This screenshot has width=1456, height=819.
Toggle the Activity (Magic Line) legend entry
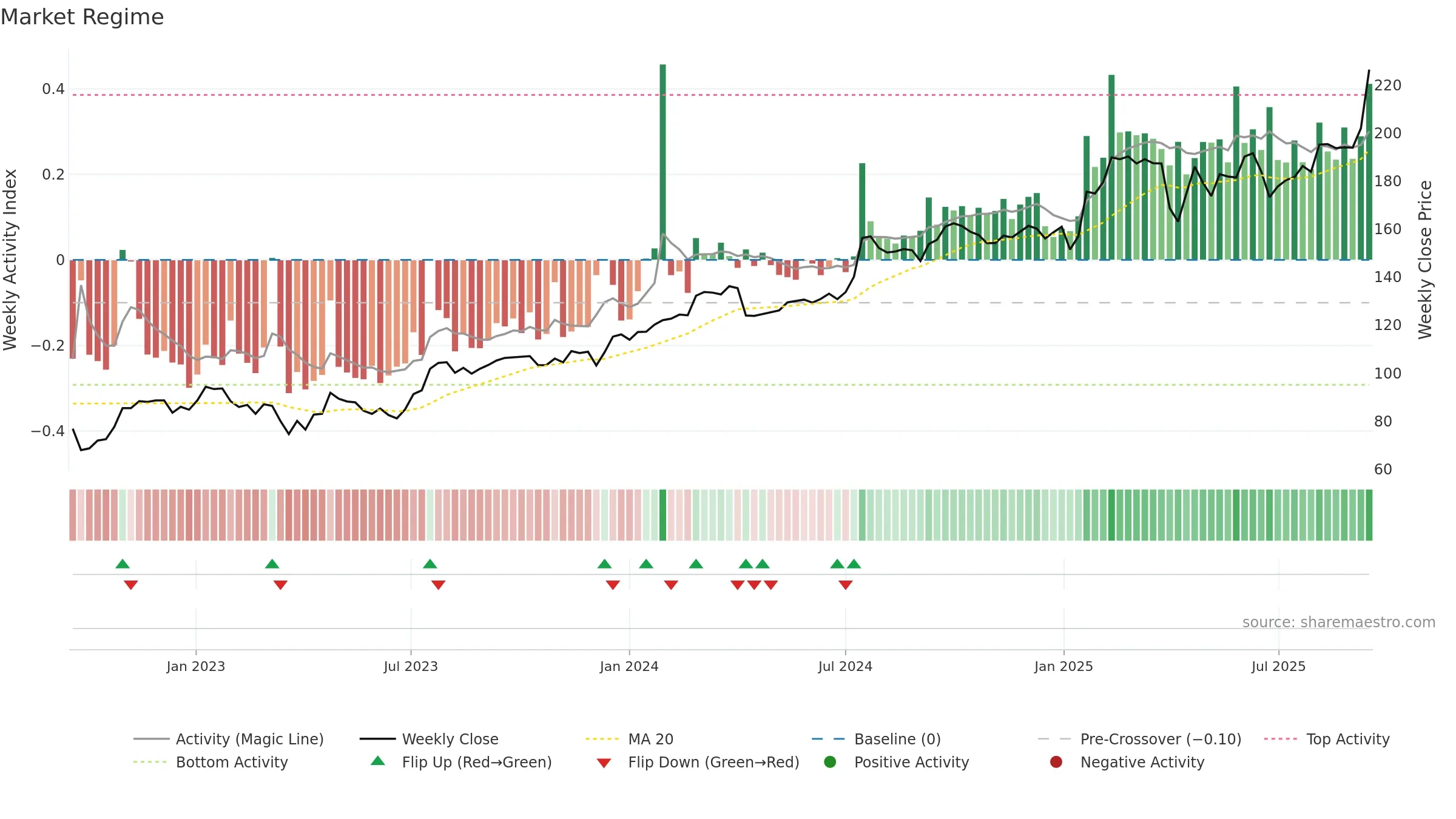(x=229, y=739)
